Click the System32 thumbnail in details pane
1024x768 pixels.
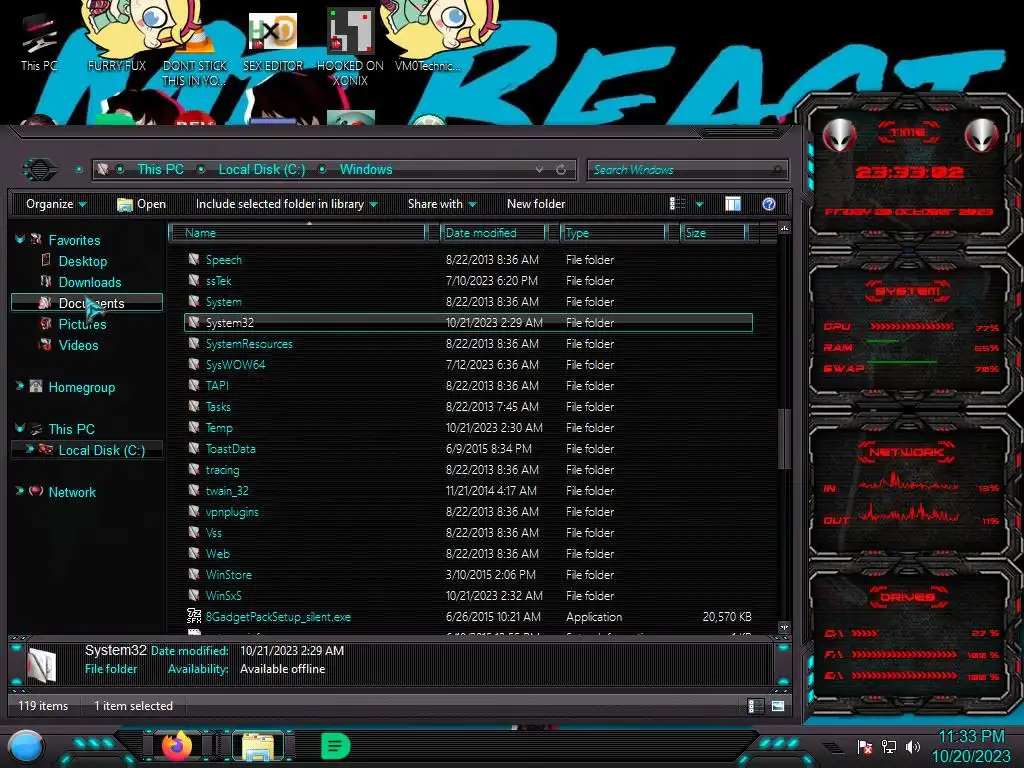click(42, 665)
